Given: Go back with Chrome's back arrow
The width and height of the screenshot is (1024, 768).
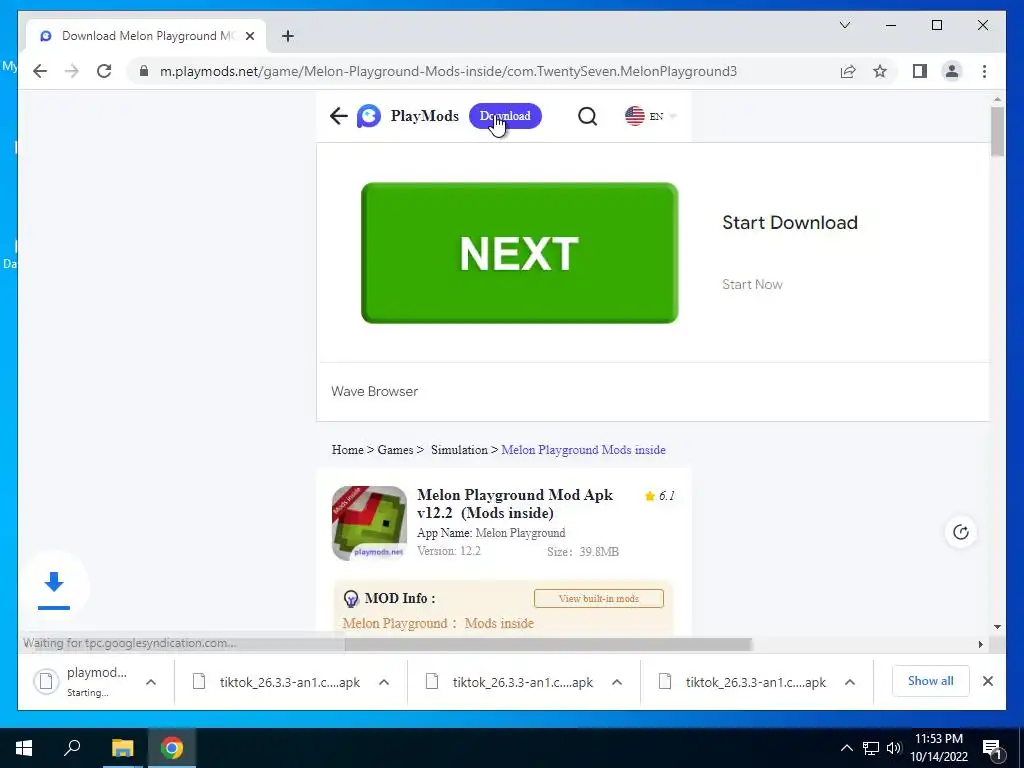Looking at the screenshot, I should pos(40,71).
